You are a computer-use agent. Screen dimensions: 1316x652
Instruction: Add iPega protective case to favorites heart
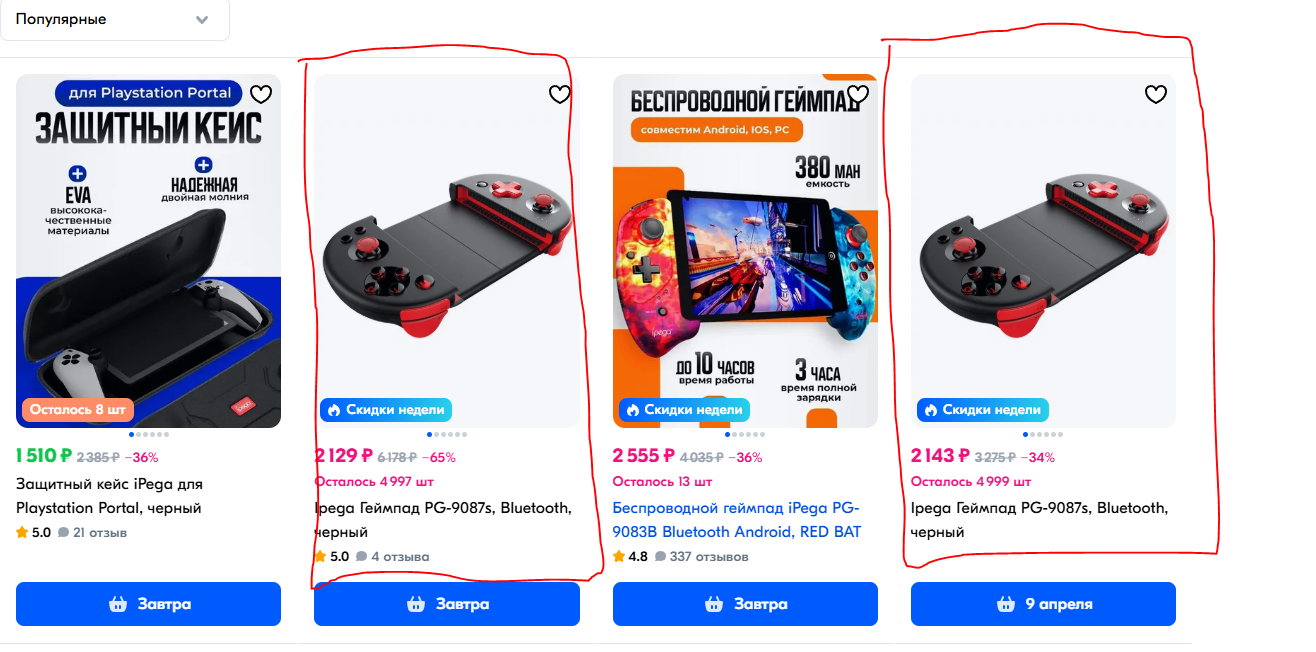tap(261, 95)
